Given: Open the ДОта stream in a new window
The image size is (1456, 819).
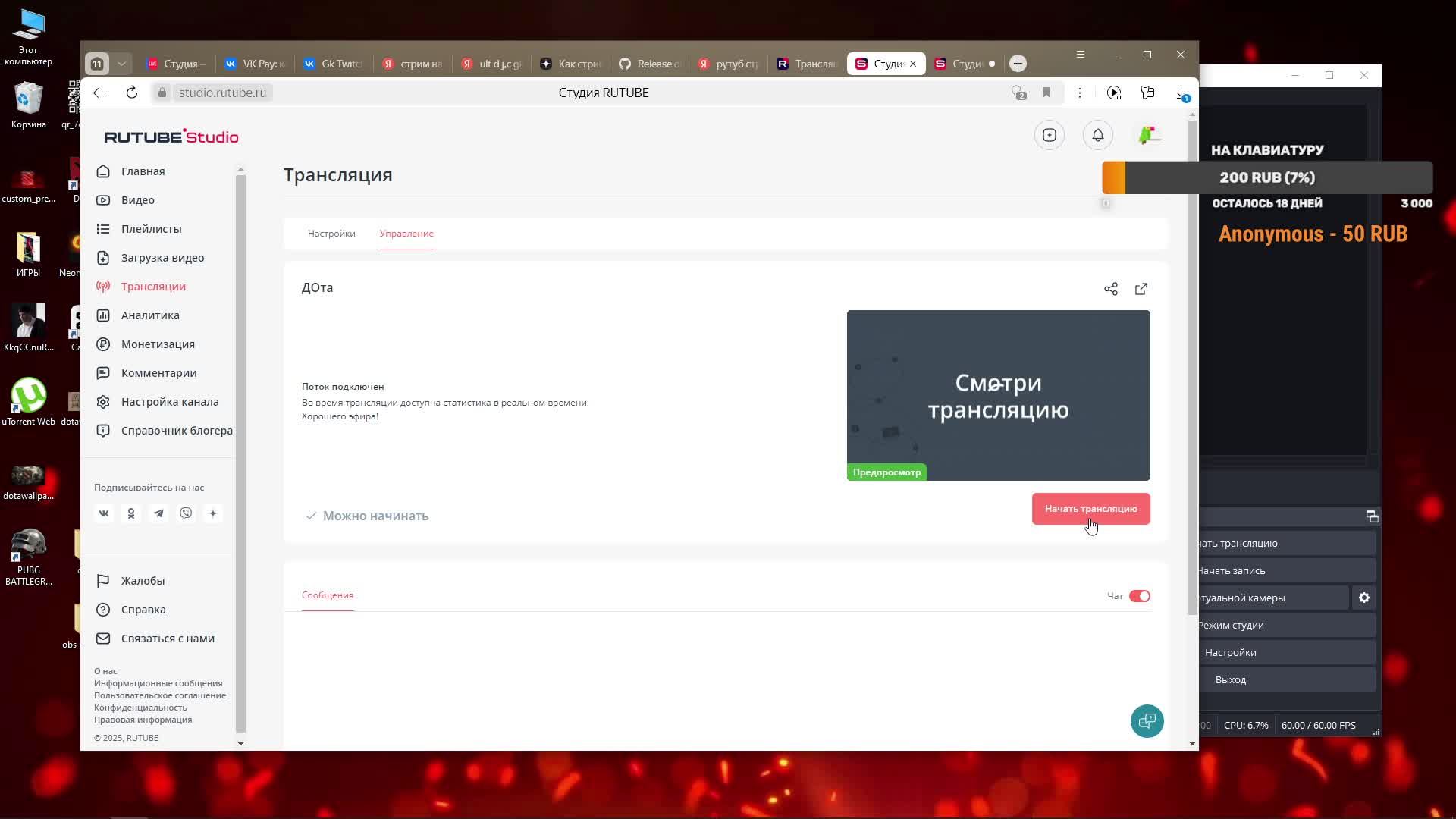Looking at the screenshot, I should pos(1141,289).
